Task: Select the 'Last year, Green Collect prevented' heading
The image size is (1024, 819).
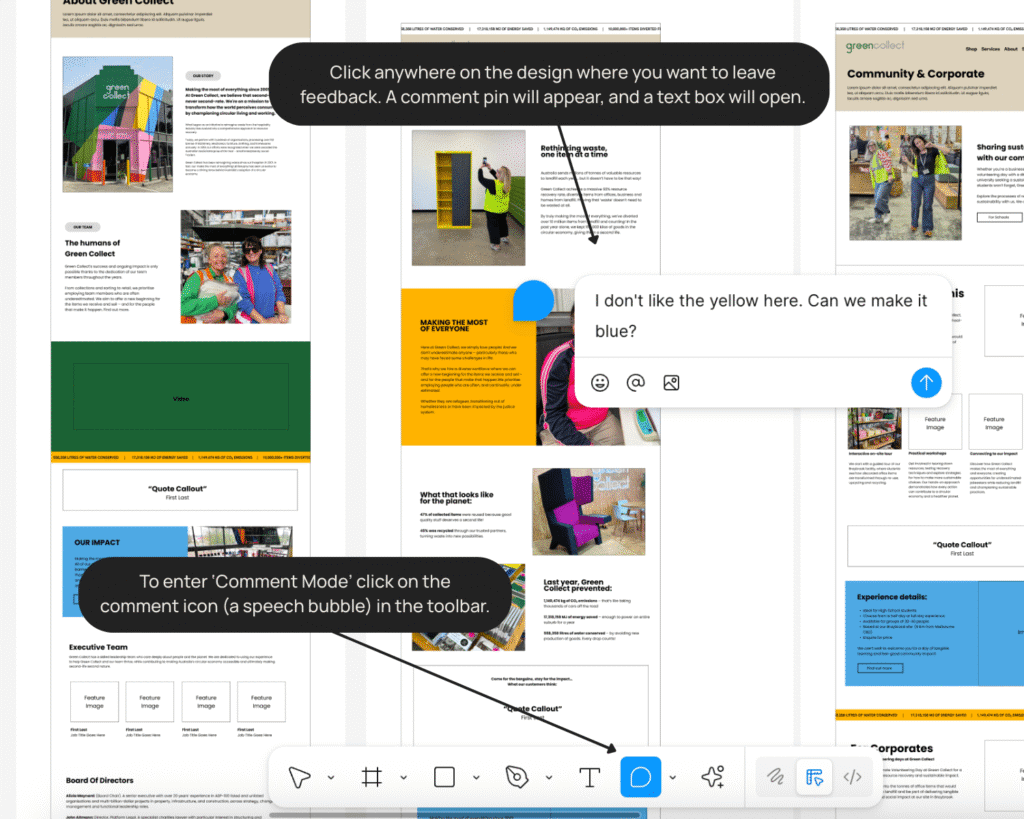Action: pyautogui.click(x=577, y=585)
